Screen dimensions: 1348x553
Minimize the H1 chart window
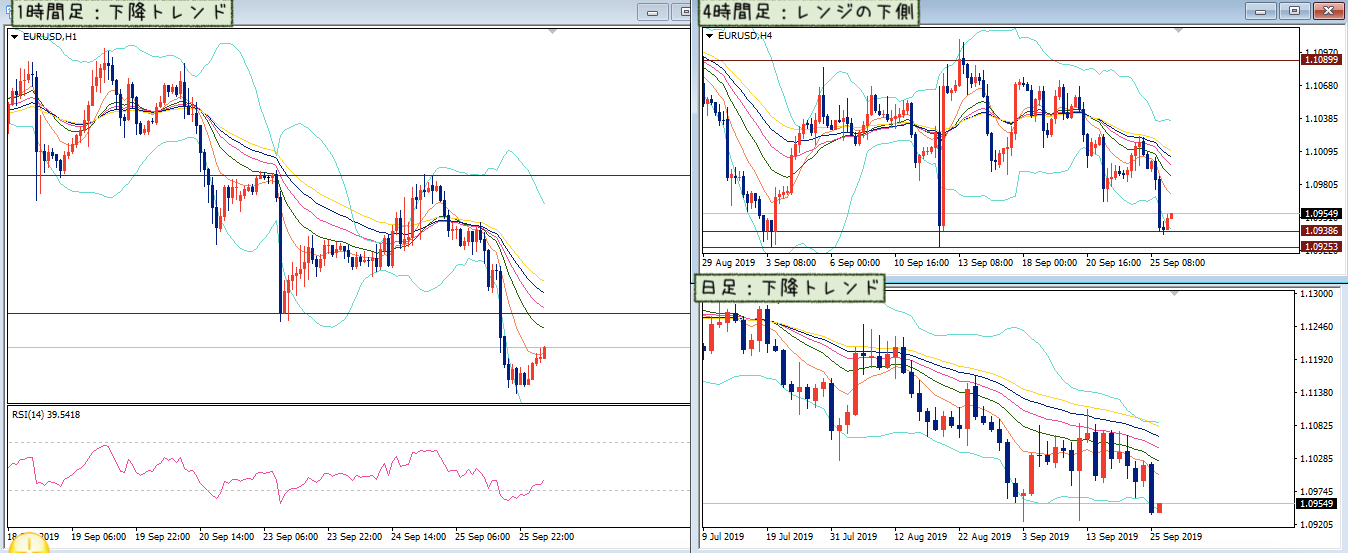pyautogui.click(x=654, y=12)
